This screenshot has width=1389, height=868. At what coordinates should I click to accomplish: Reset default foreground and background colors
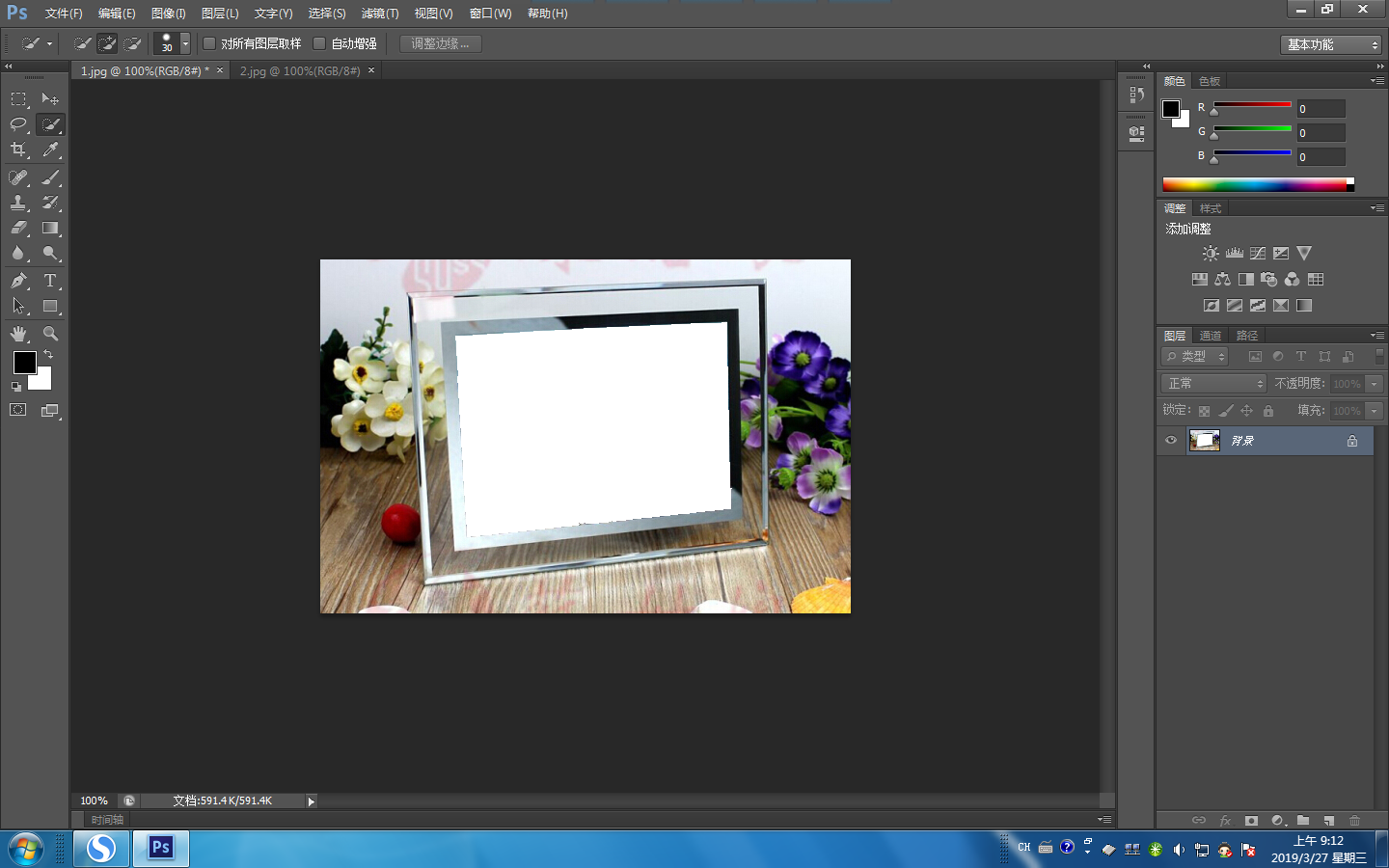tap(15, 387)
